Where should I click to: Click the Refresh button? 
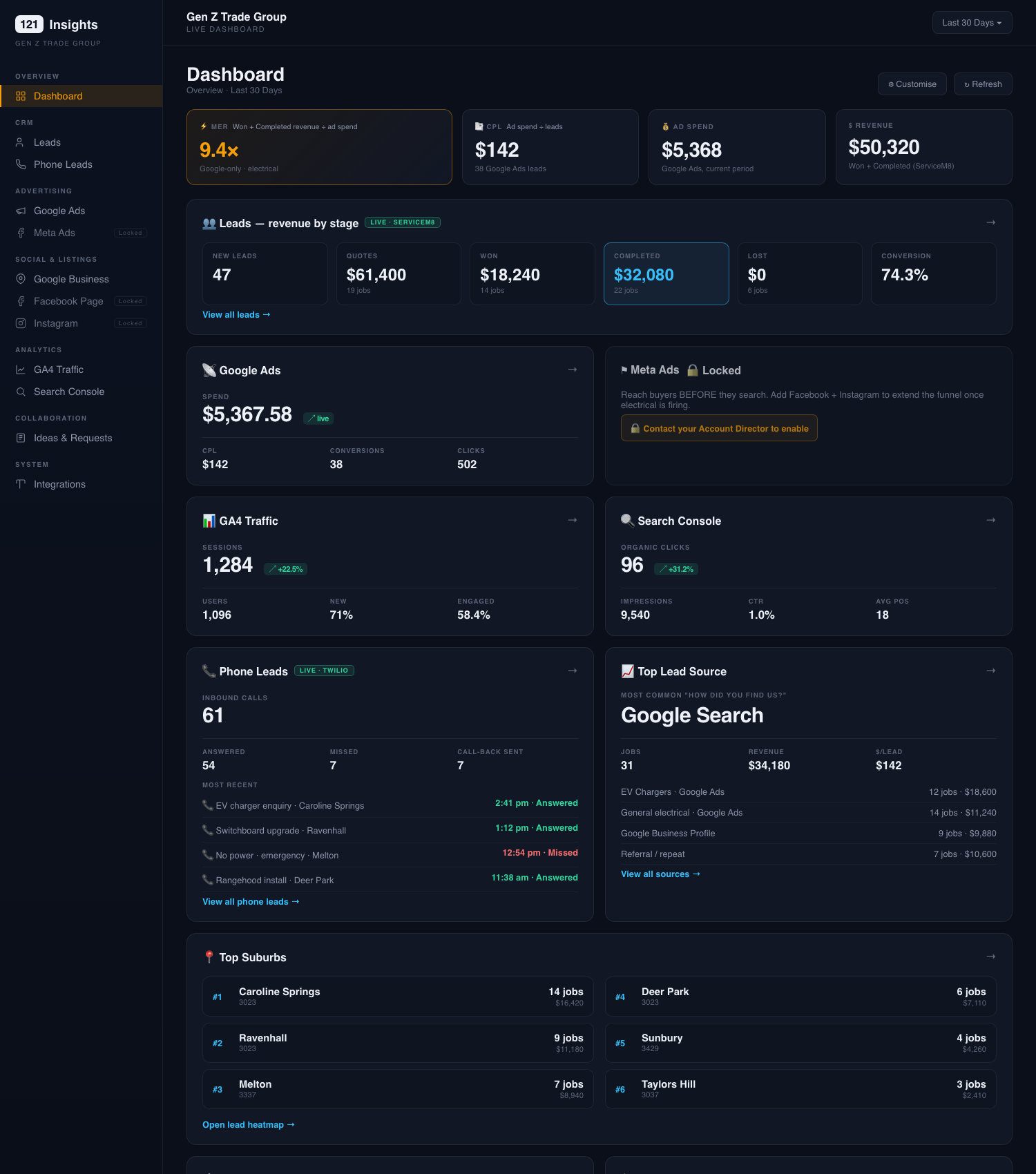click(983, 84)
